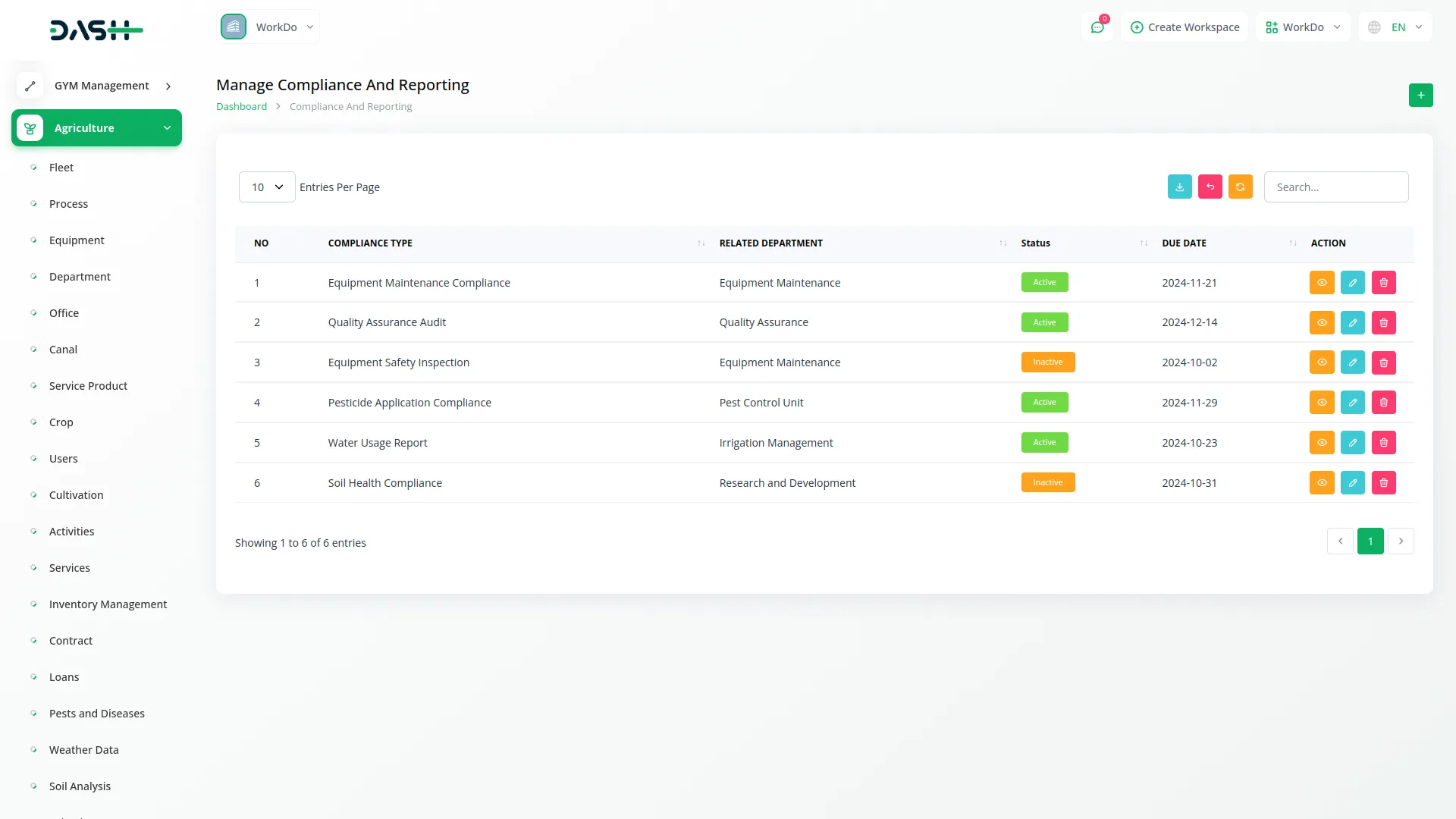This screenshot has height=819, width=1456.
Task: Open the entries per page dropdown
Action: click(x=267, y=187)
